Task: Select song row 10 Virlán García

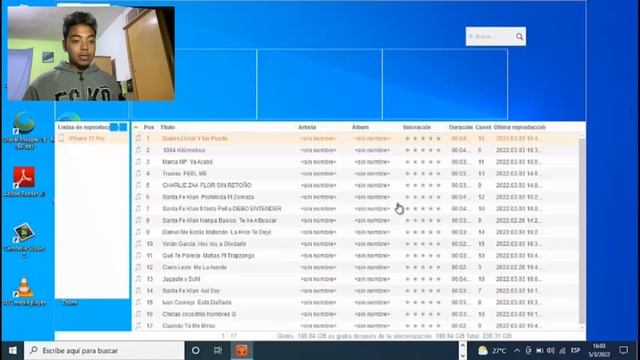Action: (x=356, y=244)
